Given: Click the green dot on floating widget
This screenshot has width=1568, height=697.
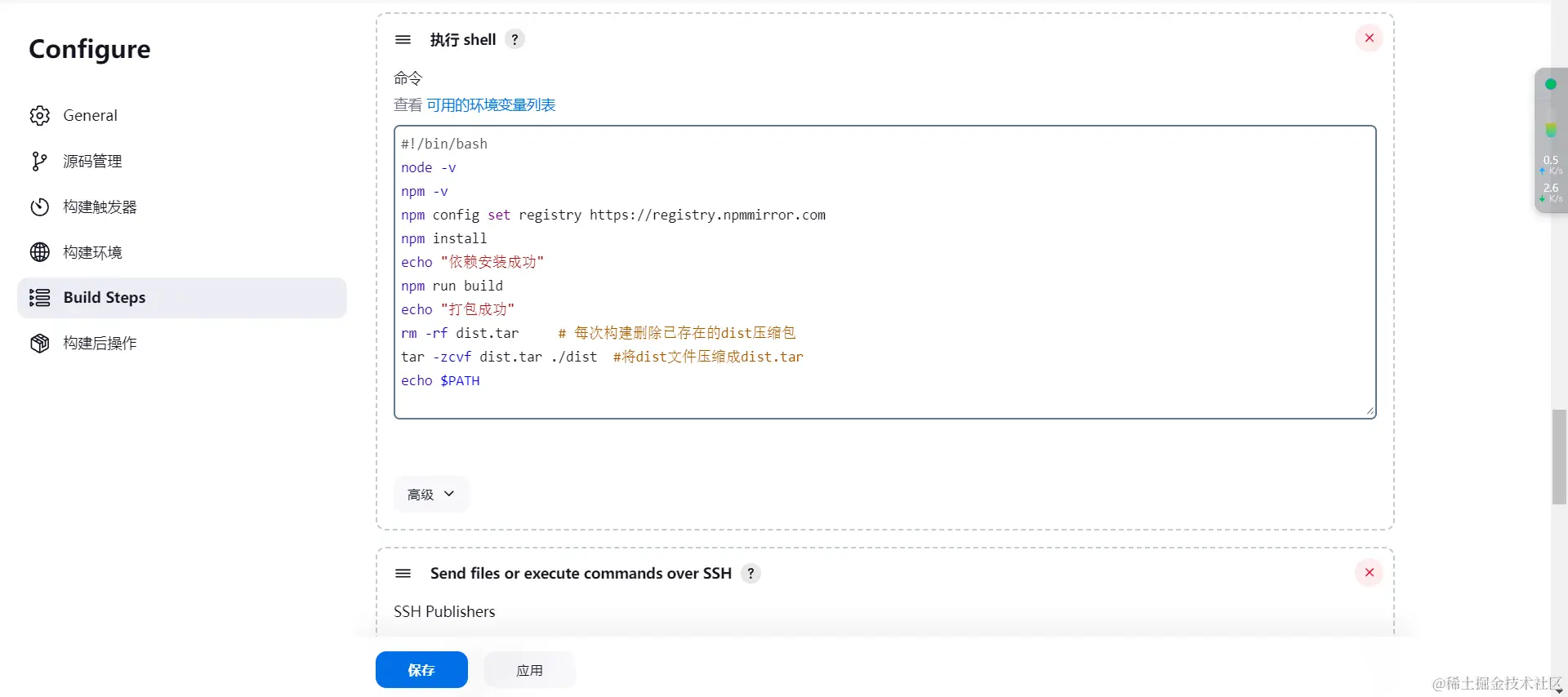Looking at the screenshot, I should point(1551,84).
